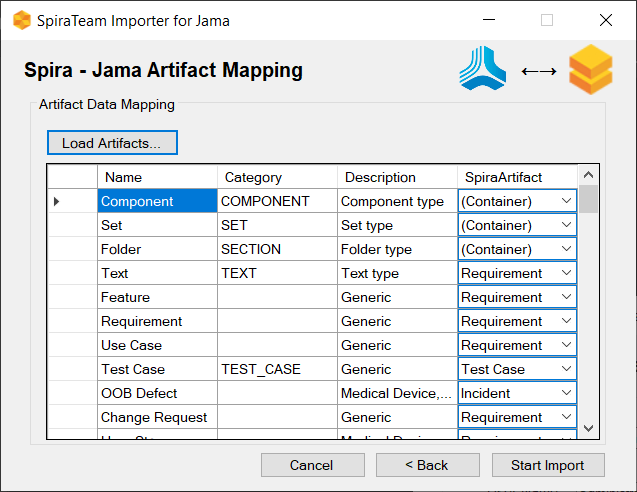This screenshot has width=637, height=492.
Task: Open SpiraArtifact dropdown for OOB Defect row
Action: pos(566,393)
